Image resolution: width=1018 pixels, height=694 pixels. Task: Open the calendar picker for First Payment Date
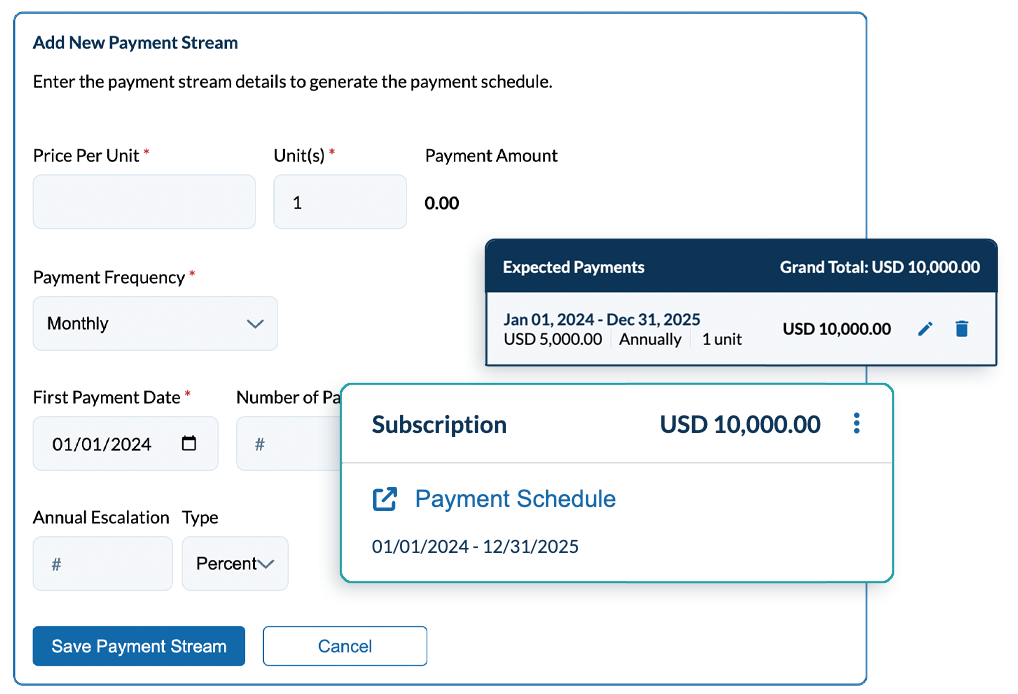click(x=189, y=443)
